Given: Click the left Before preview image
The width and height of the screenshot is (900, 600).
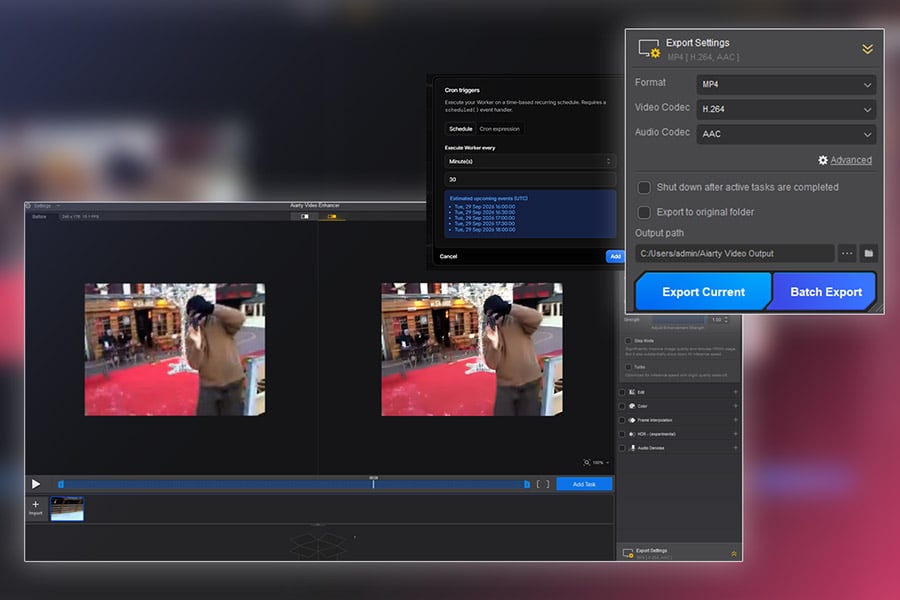Looking at the screenshot, I should tap(175, 349).
